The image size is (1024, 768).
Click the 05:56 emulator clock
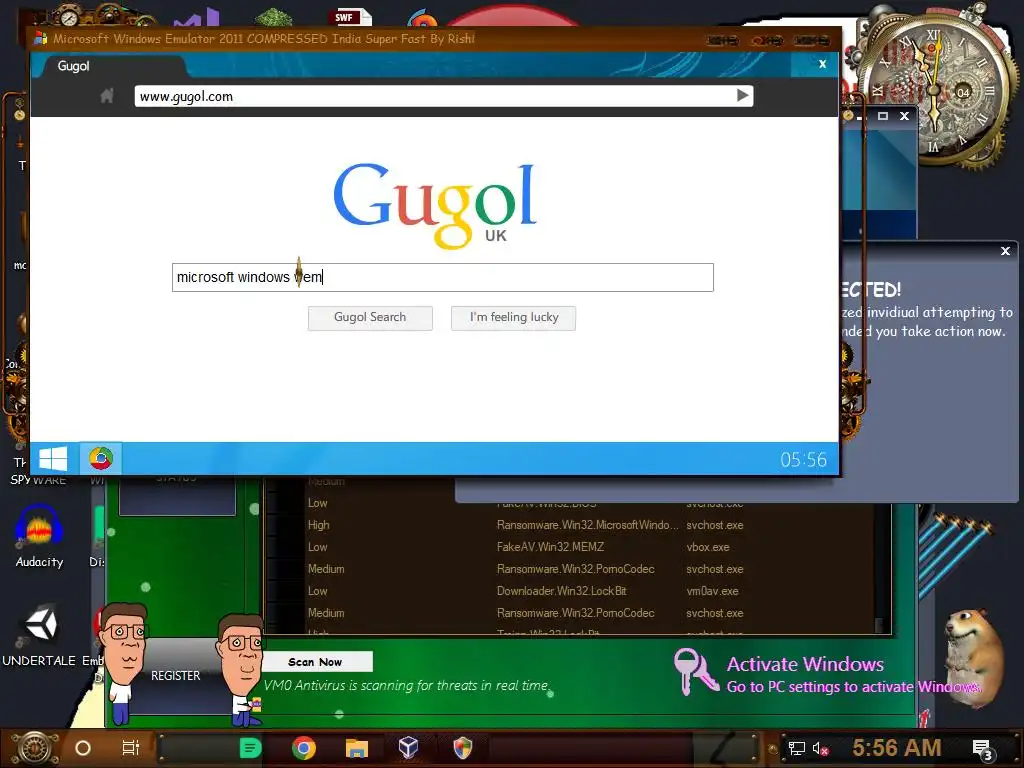tap(803, 460)
